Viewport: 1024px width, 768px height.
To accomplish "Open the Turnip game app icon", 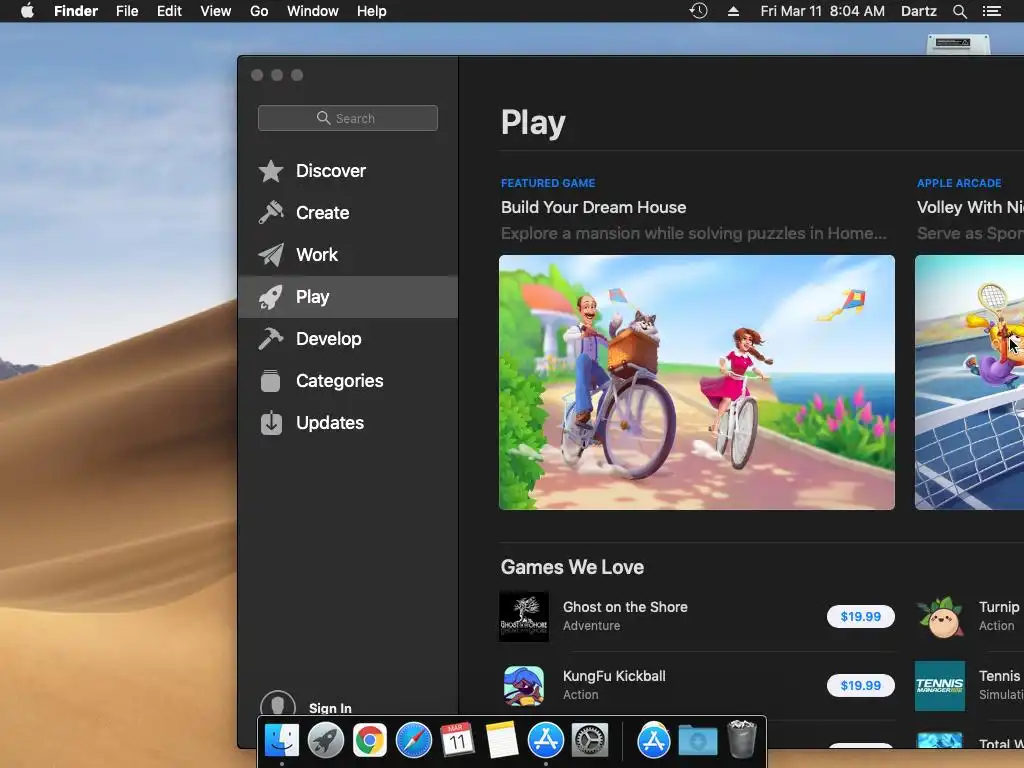I will (x=940, y=616).
